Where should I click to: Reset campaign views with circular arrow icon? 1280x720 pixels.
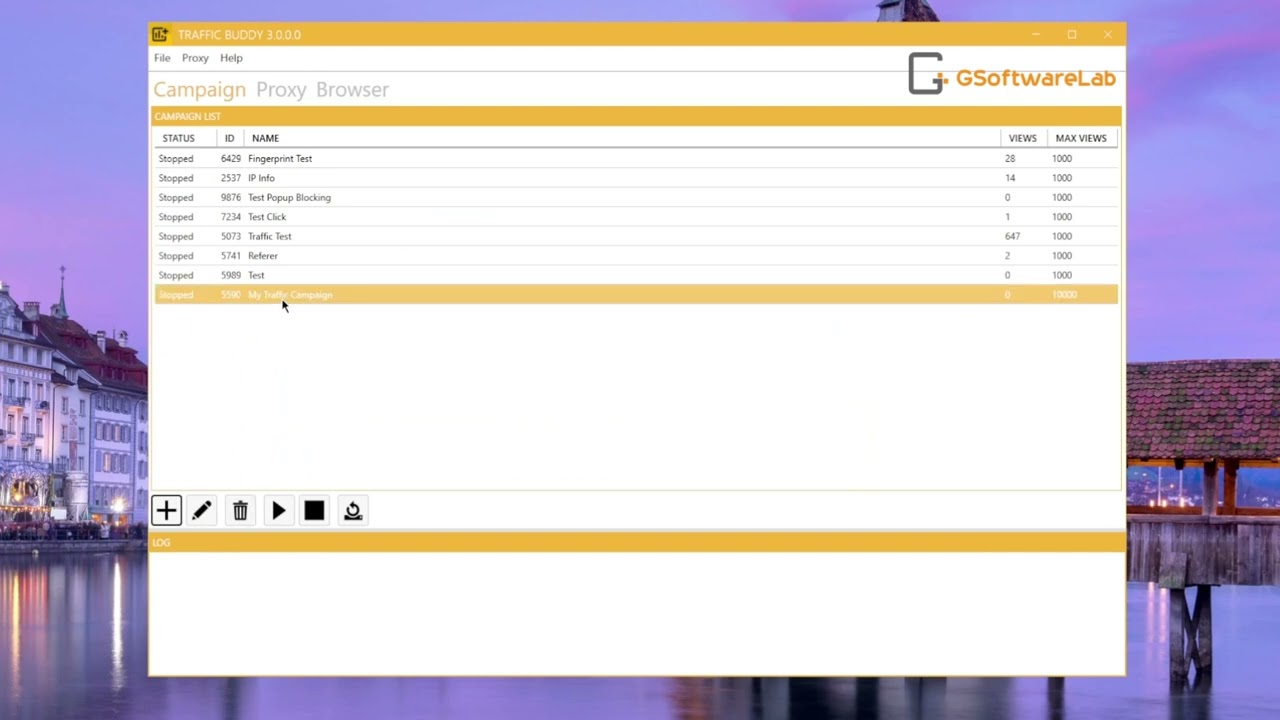[352, 511]
